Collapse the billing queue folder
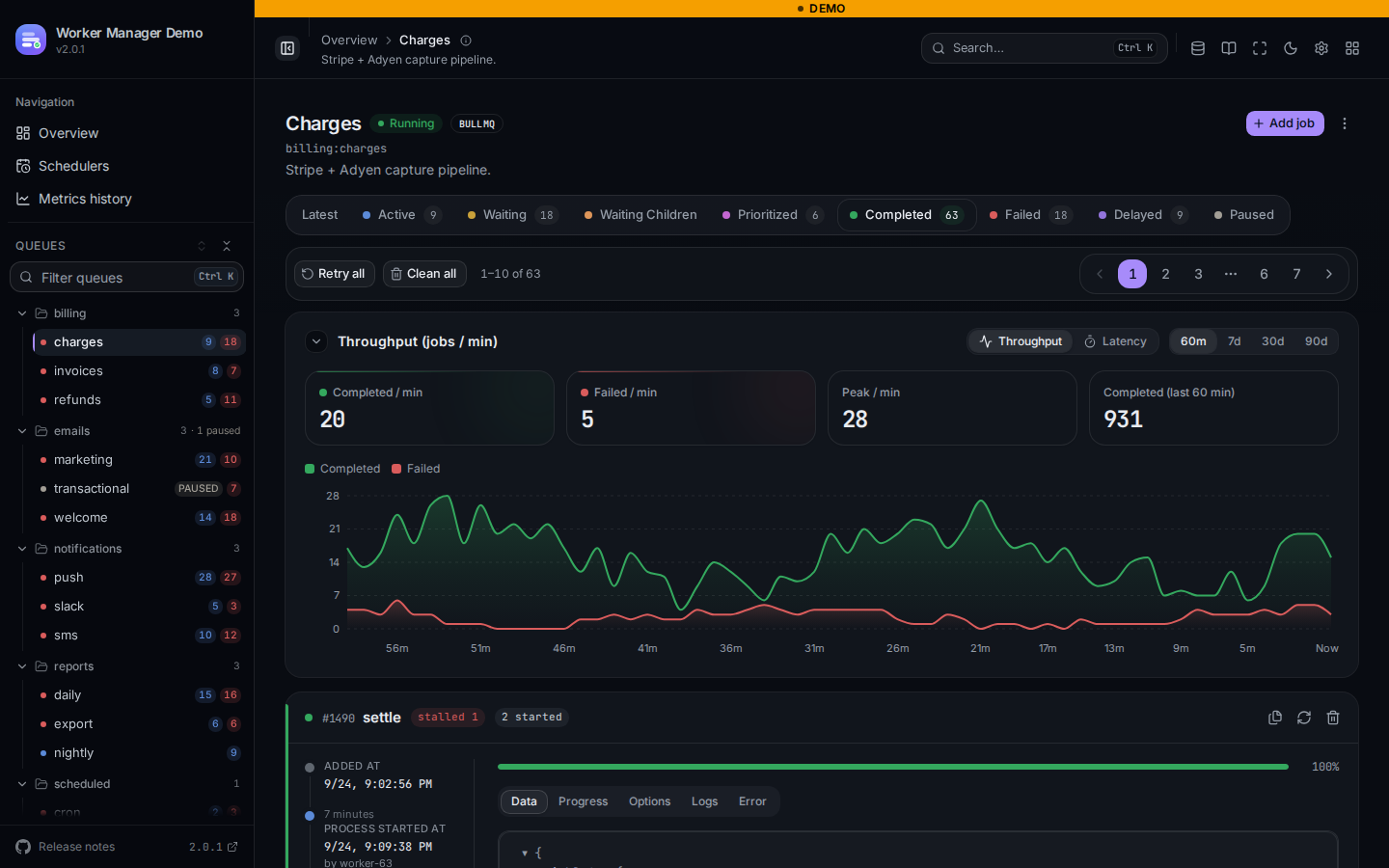 coord(22,313)
